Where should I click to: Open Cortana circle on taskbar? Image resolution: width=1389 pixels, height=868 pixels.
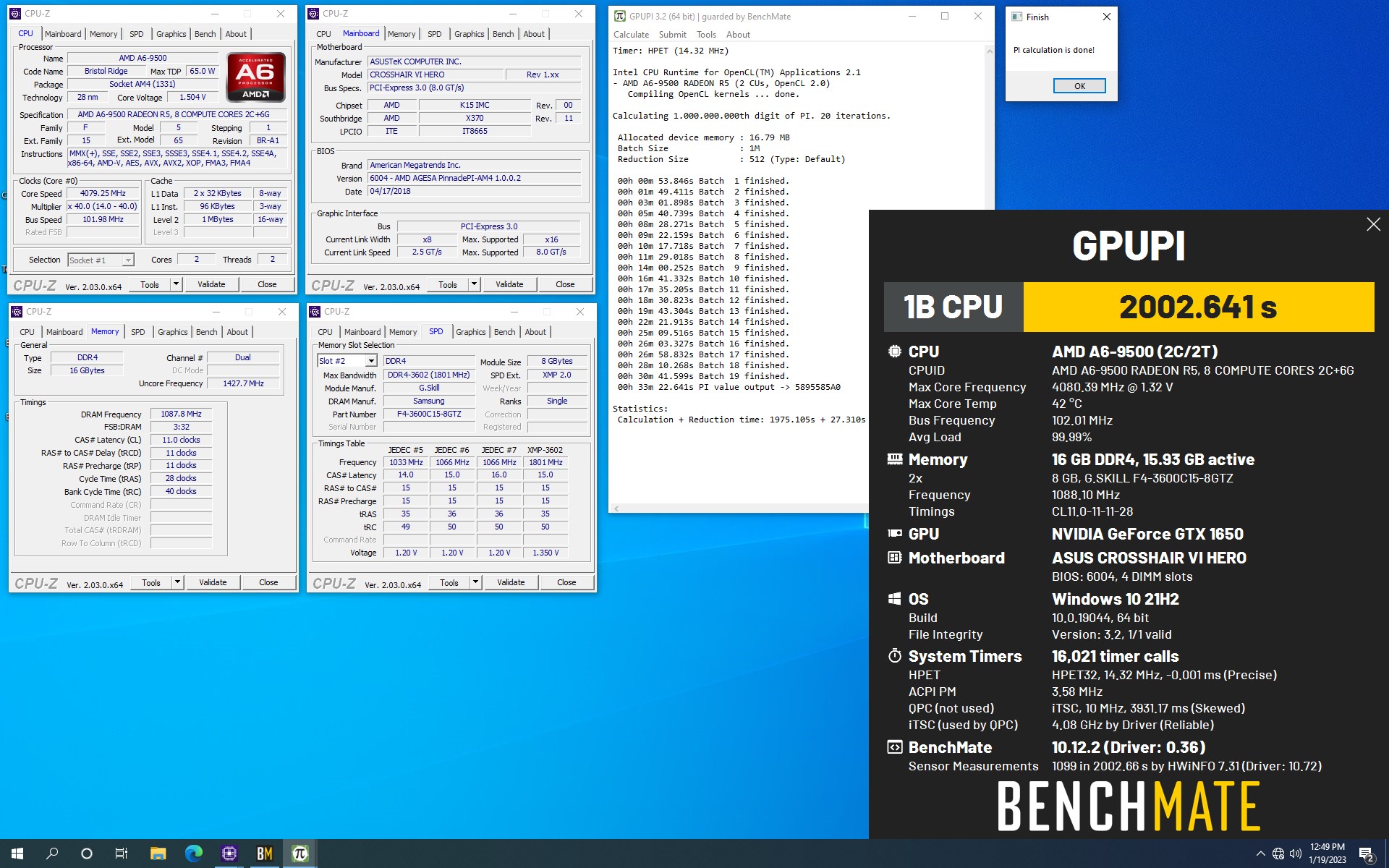tap(87, 854)
